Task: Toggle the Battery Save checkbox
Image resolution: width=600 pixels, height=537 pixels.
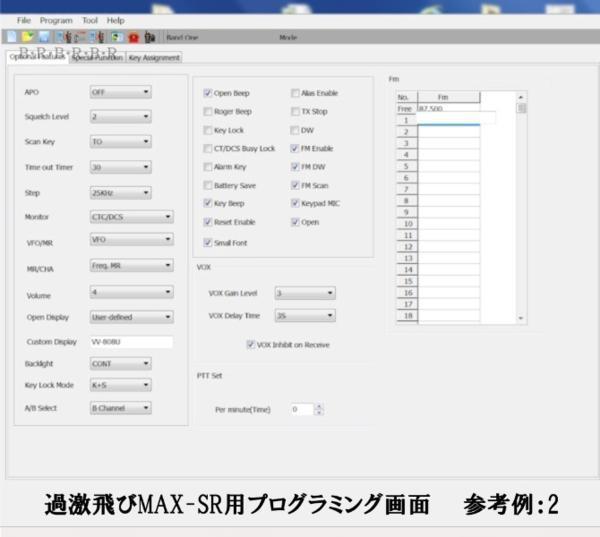Action: tap(208, 185)
